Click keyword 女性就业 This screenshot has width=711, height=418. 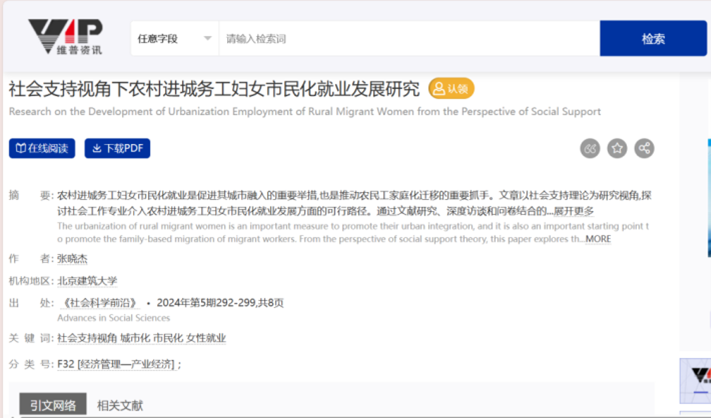pos(204,338)
